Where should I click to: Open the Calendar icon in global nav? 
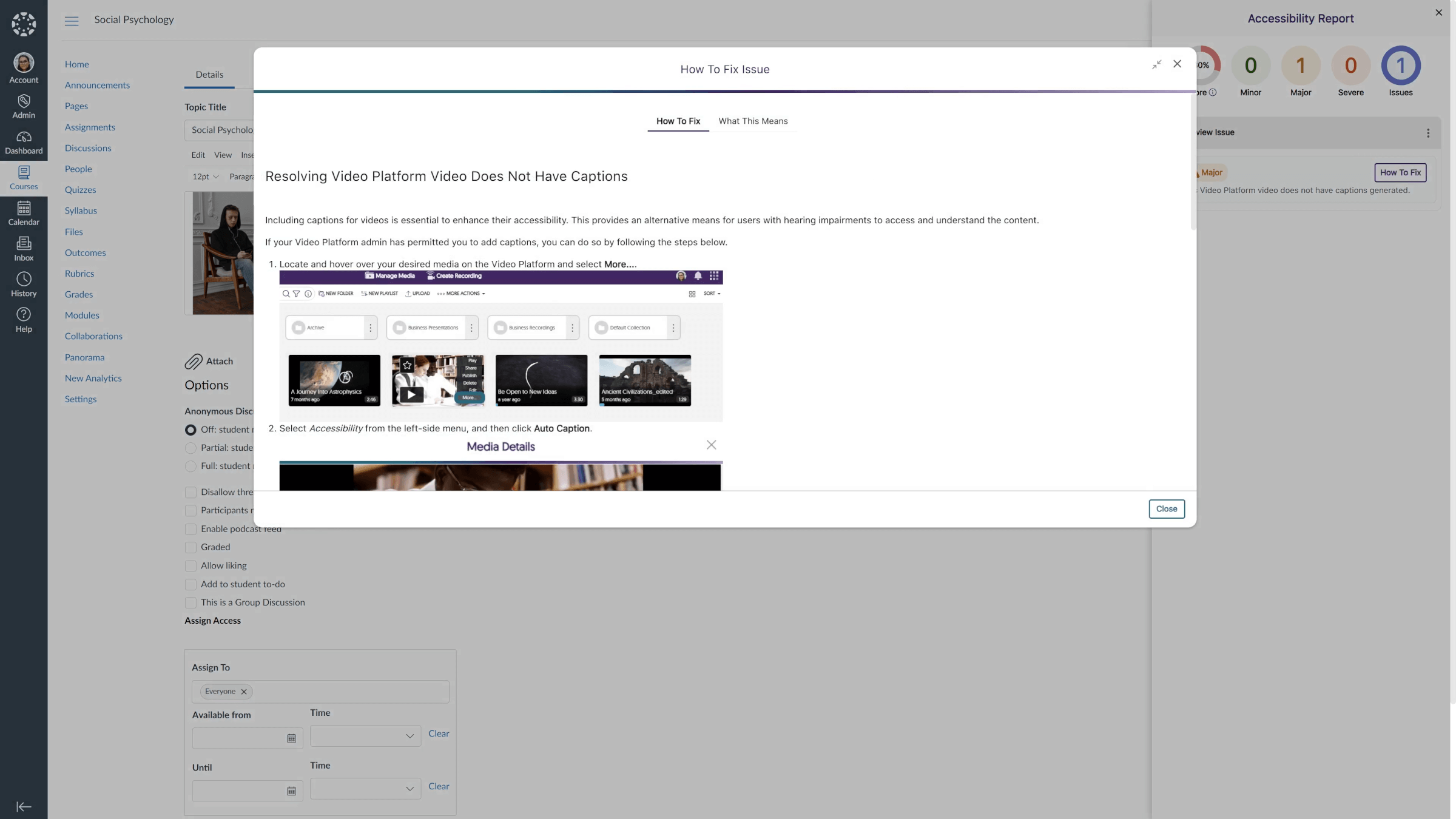24,214
